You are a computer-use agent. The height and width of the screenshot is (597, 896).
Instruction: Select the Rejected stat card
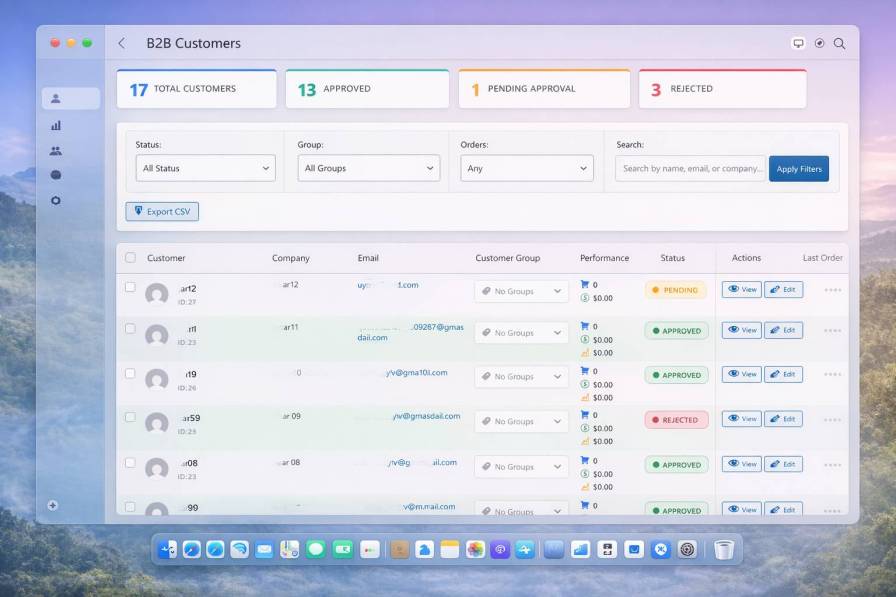(722, 89)
